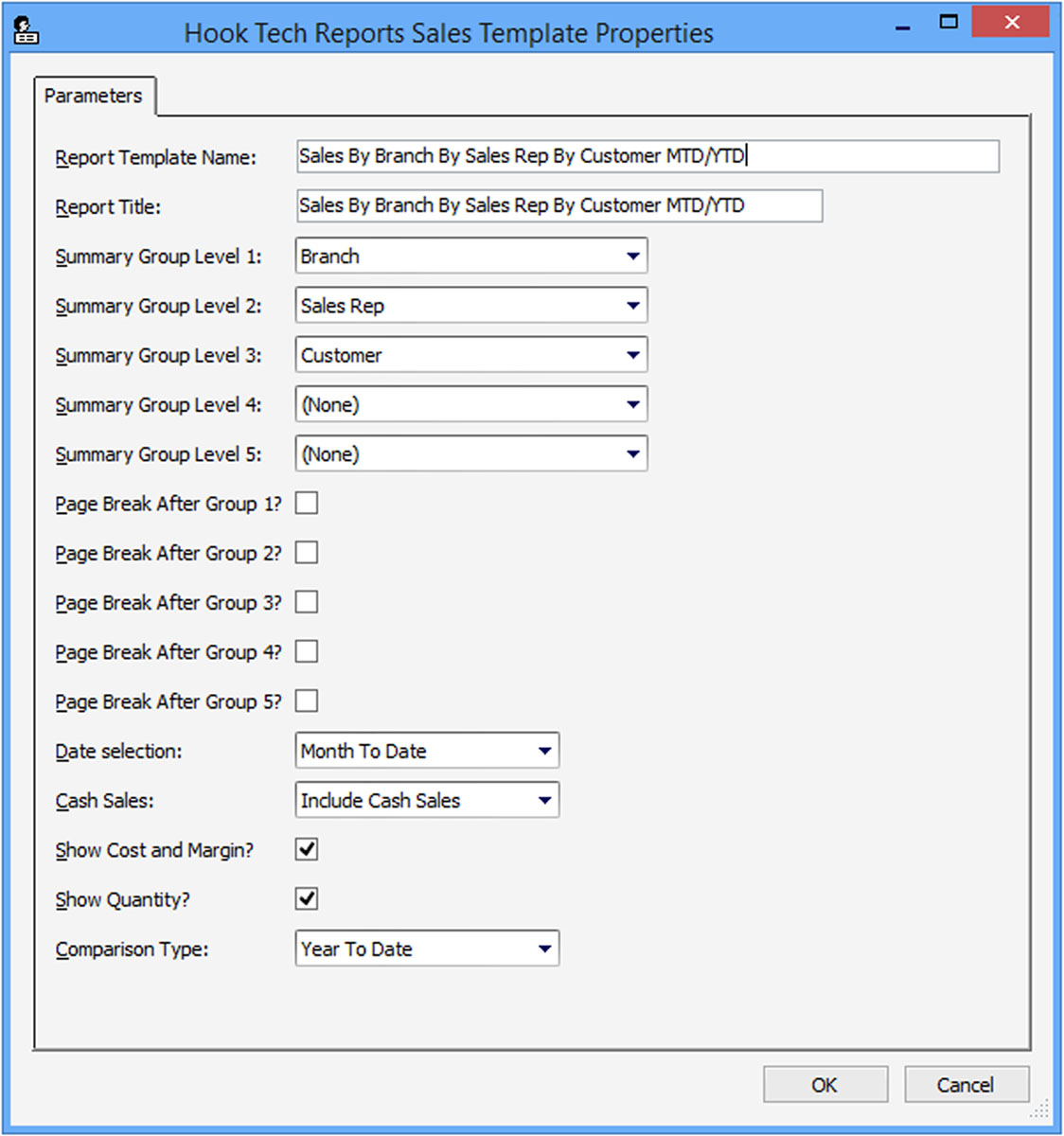Click the application icon in the title bar

(x=27, y=31)
